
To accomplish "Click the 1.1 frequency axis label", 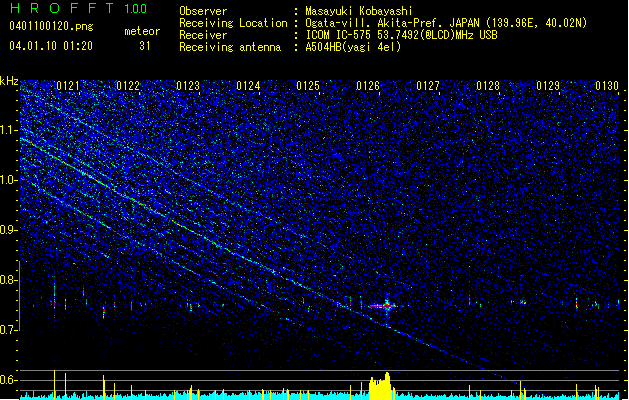I will click(9, 130).
